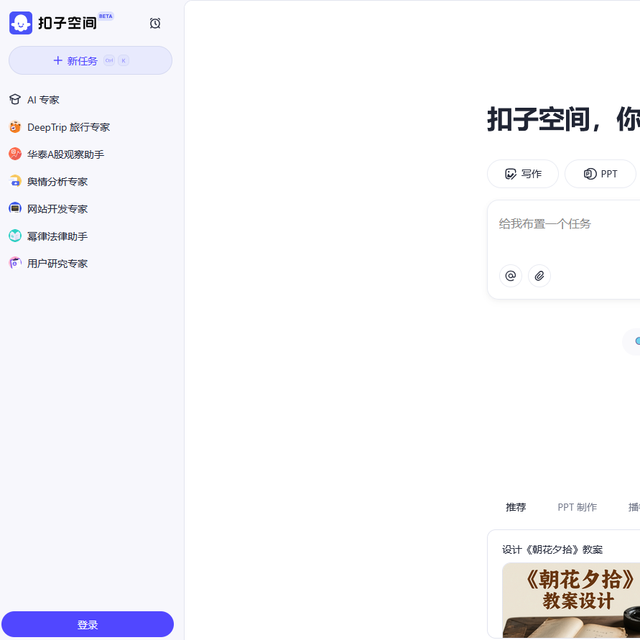640x640 pixels.
Task: Open DeepTrip 旅行专家 expert
Action: [x=68, y=127]
